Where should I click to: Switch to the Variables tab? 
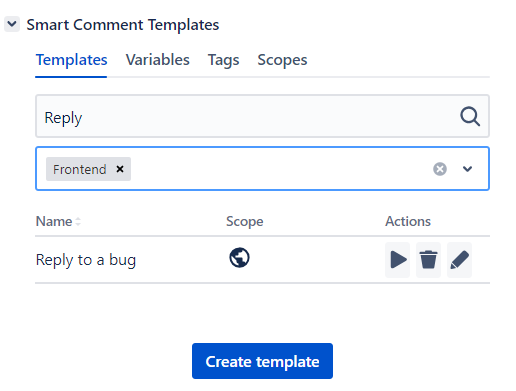(x=158, y=60)
